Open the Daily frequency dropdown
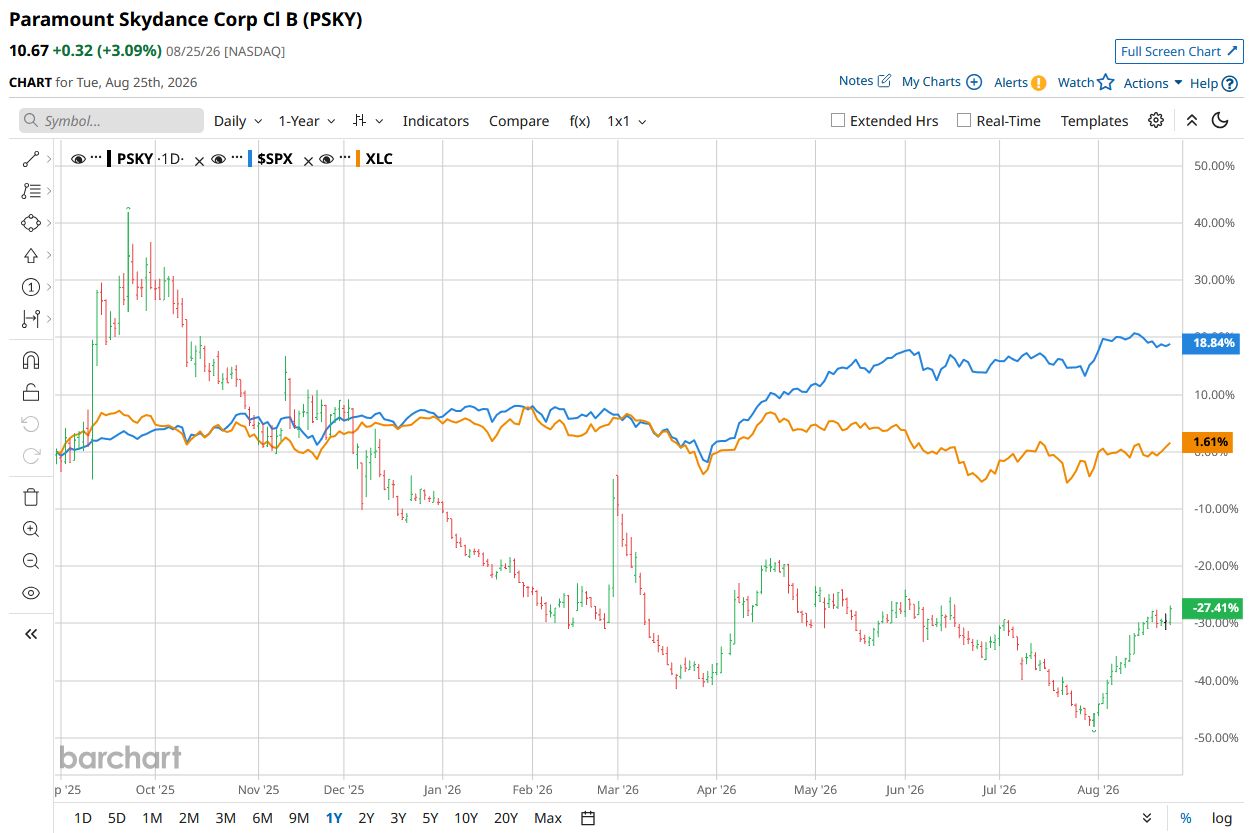 (238, 121)
